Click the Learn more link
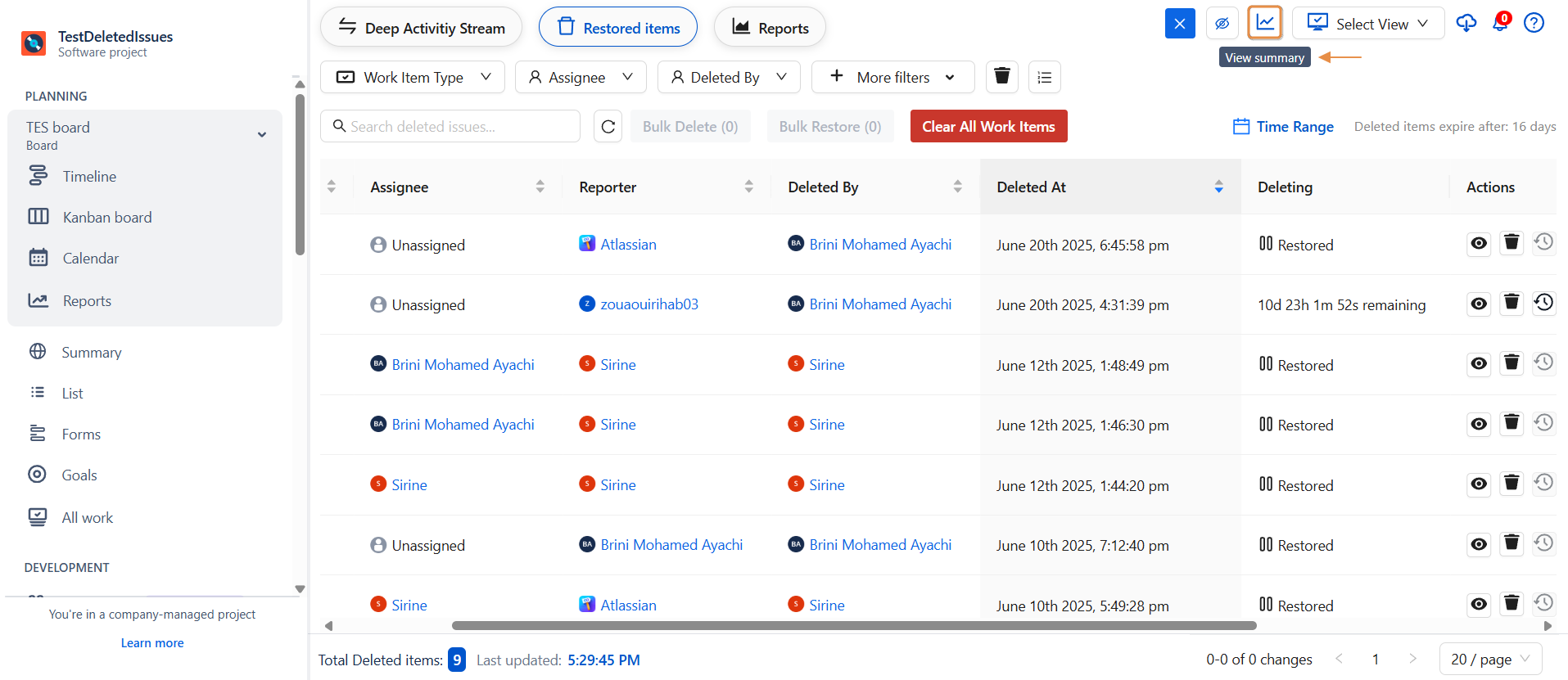The image size is (1568, 680). click(152, 643)
